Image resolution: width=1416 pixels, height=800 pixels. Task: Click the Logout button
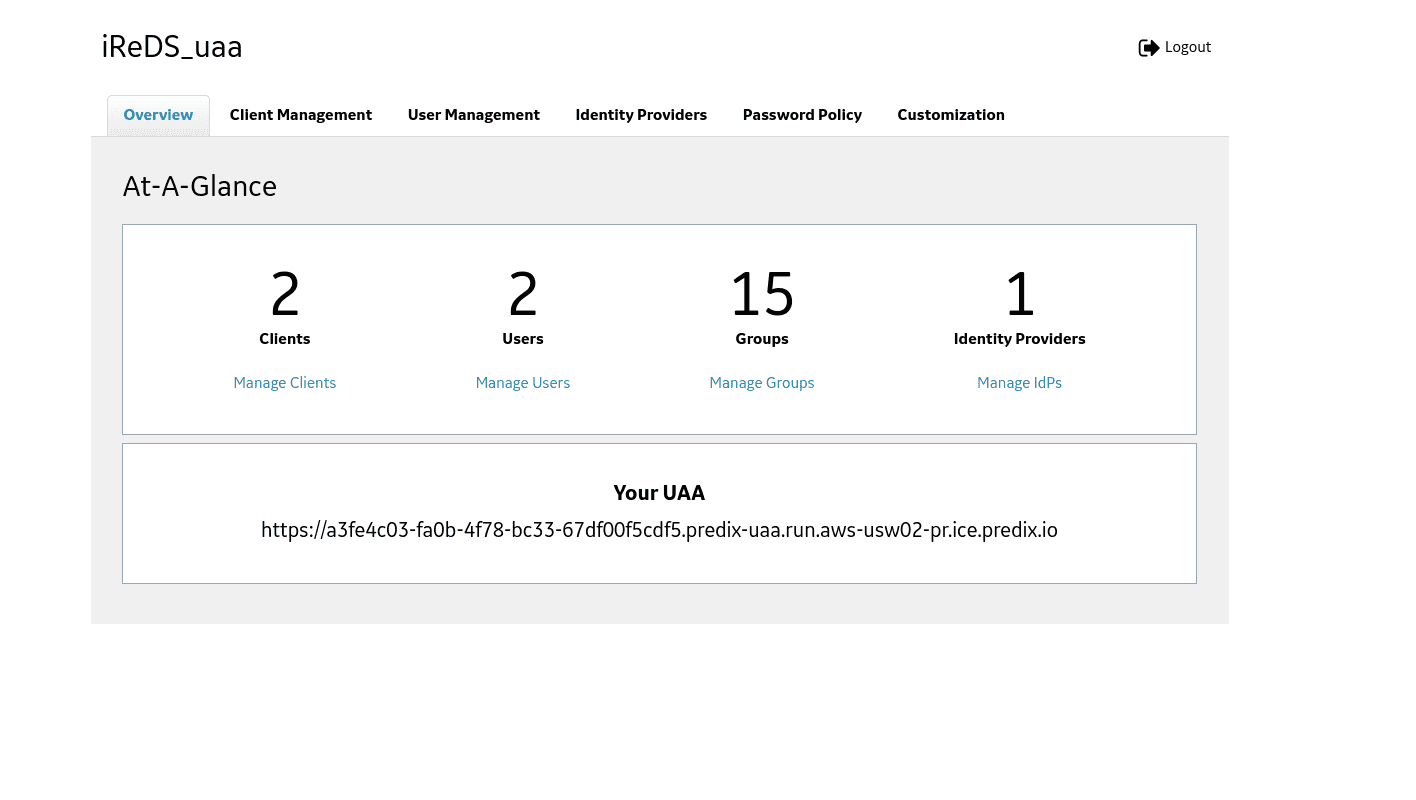(1188, 47)
